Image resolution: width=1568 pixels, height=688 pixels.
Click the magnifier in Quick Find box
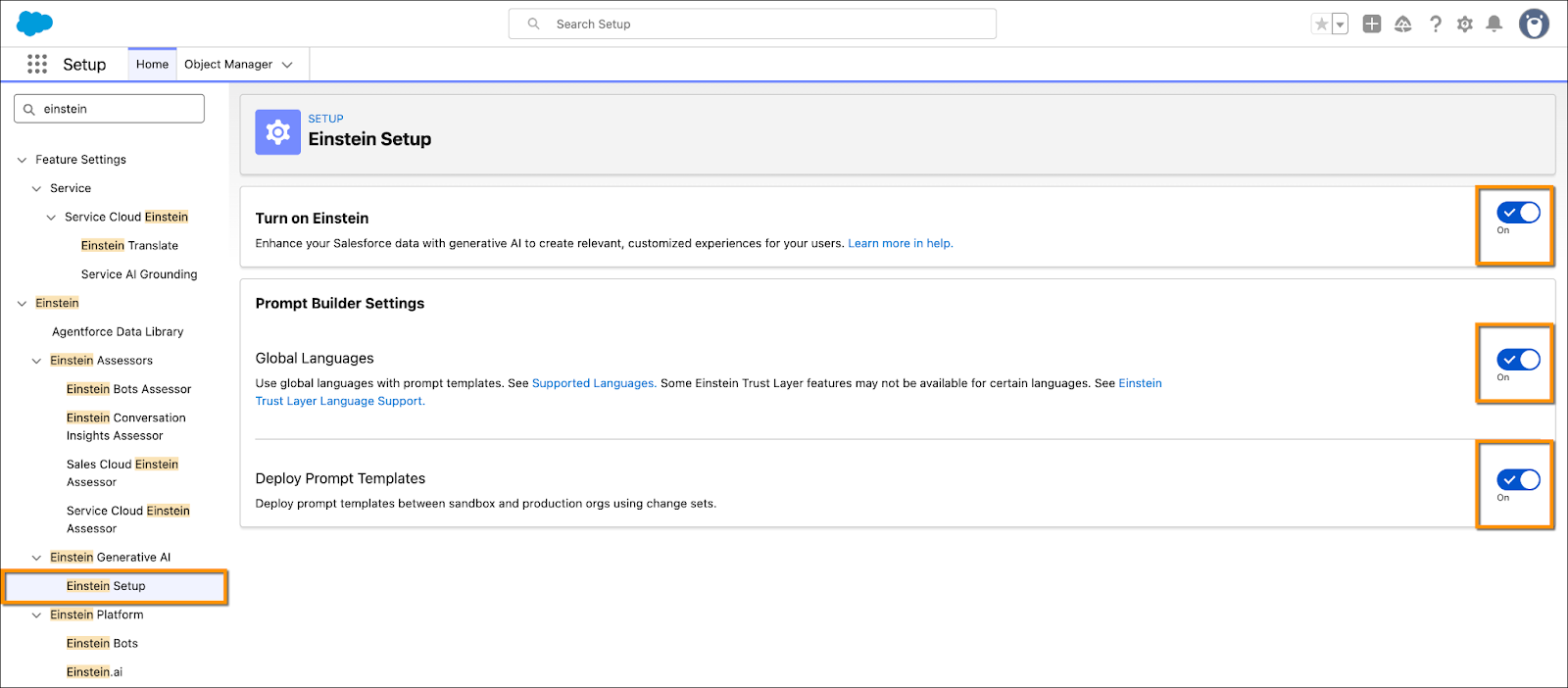29,109
